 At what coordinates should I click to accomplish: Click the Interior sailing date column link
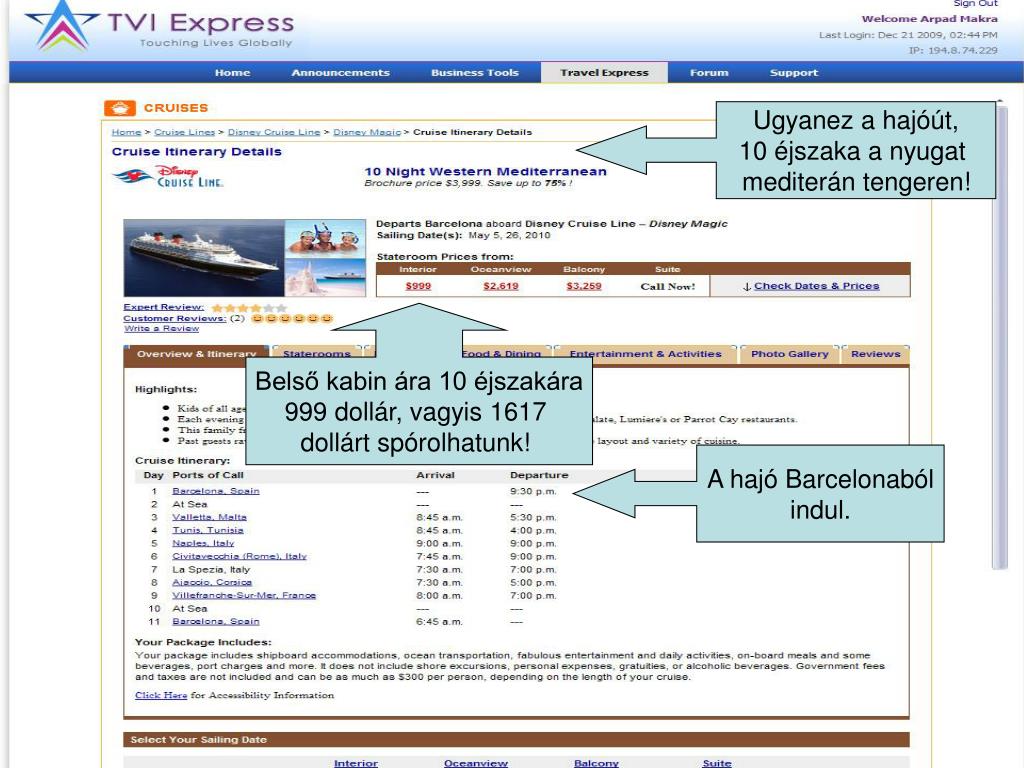pyautogui.click(x=355, y=763)
